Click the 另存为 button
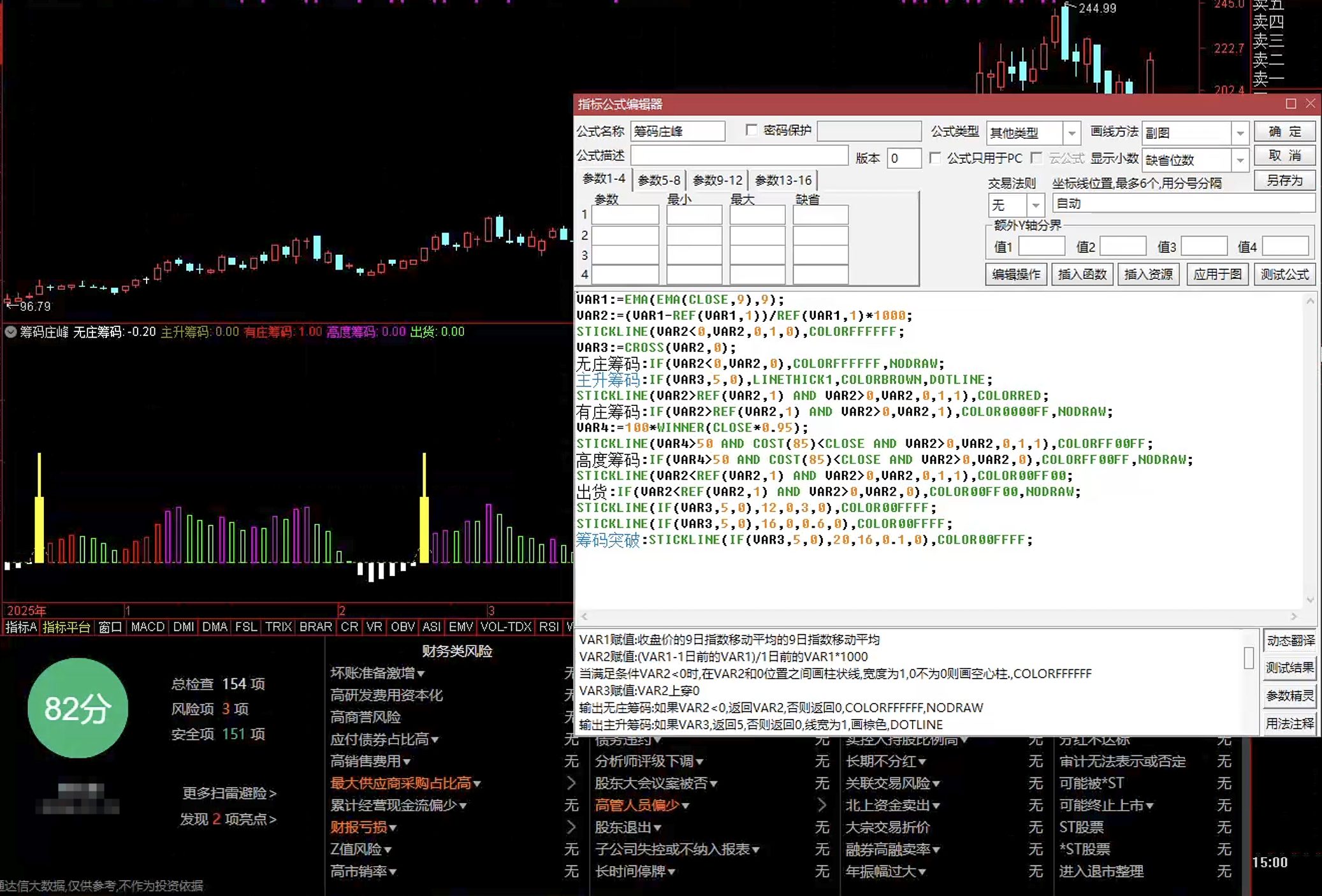 pyautogui.click(x=1284, y=180)
